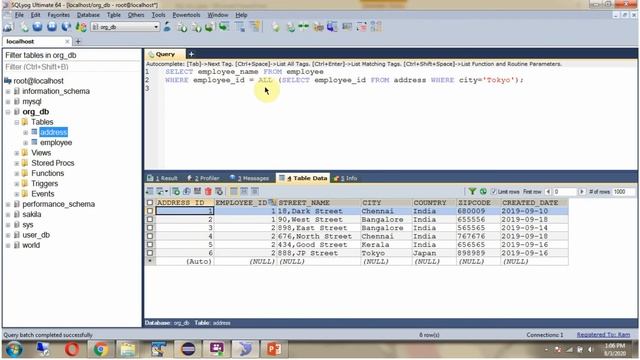
Task: Switch to the 5 Info tab
Action: click(x=345, y=178)
